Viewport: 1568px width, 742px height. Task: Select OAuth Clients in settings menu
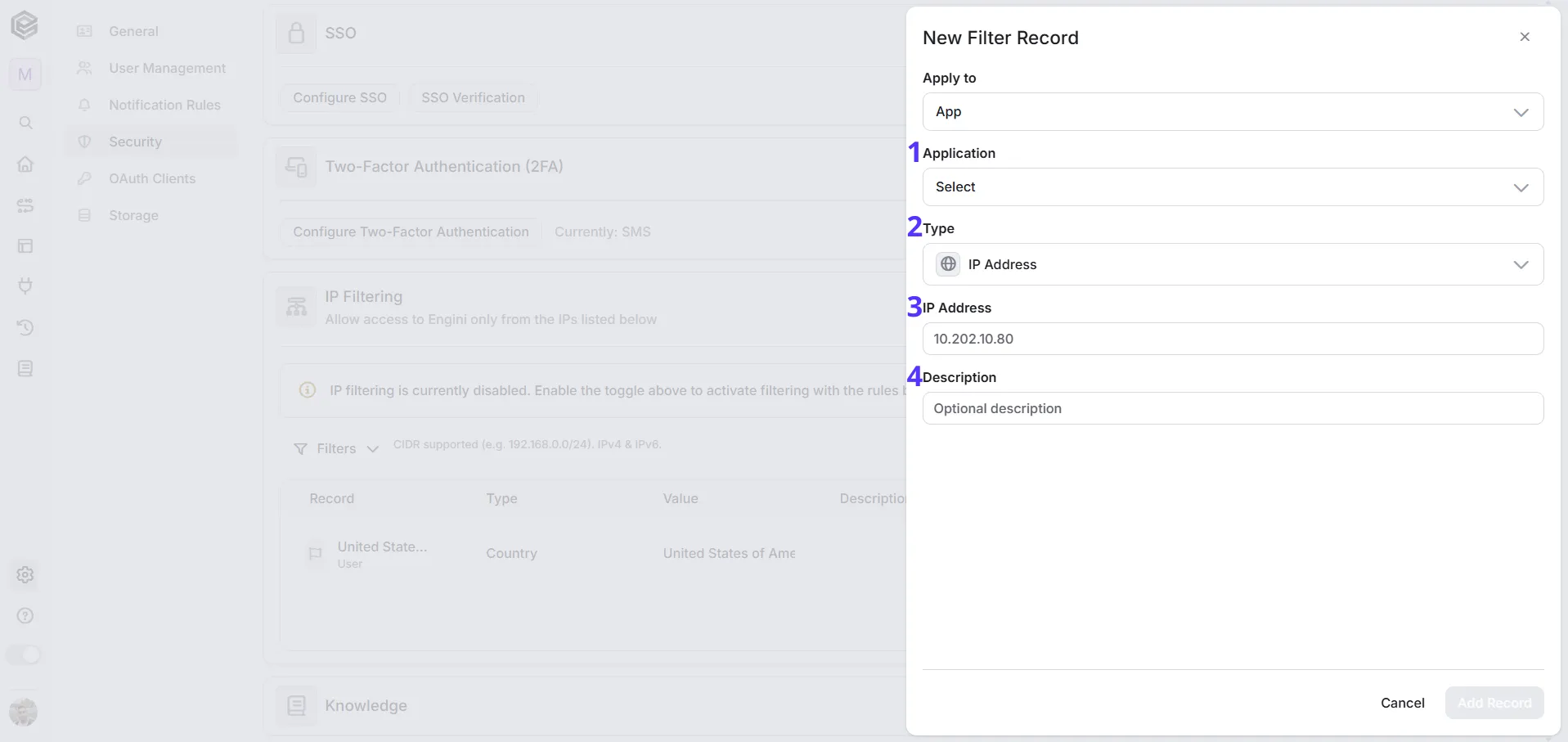coord(152,178)
